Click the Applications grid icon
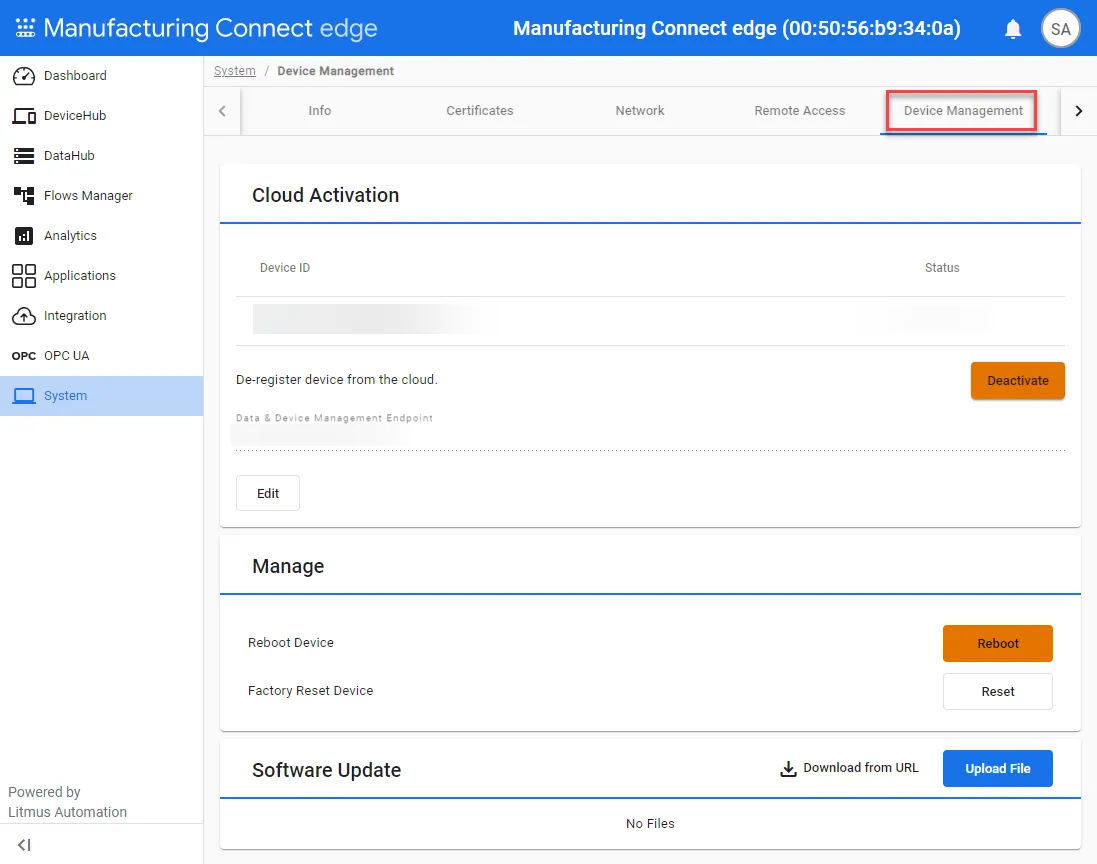Image resolution: width=1097 pixels, height=864 pixels. [x=24, y=276]
